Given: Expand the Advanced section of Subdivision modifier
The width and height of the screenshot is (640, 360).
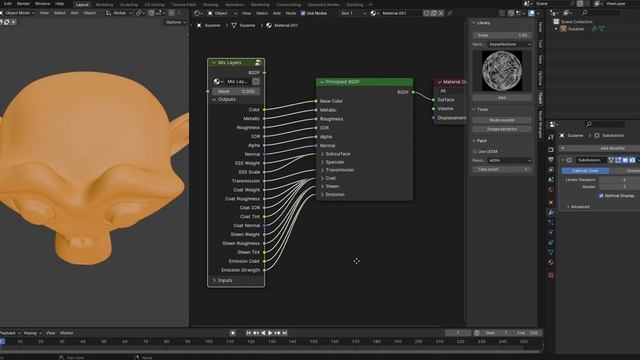Looking at the screenshot, I should pos(568,207).
